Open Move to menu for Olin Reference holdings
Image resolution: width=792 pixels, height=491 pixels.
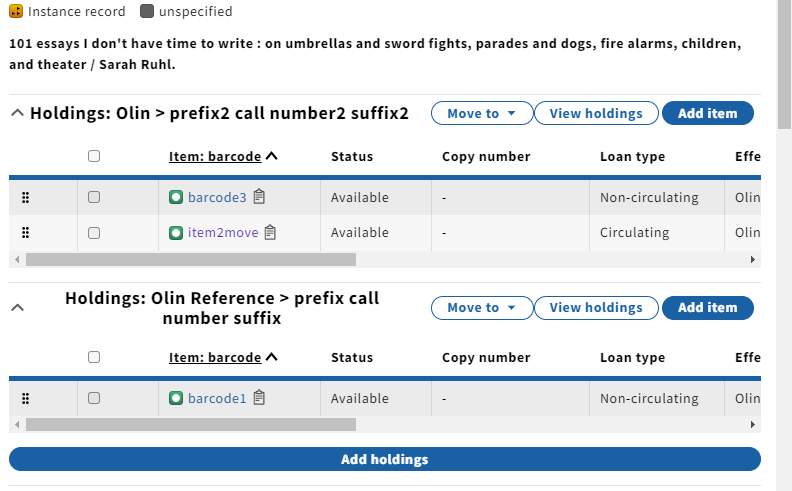coord(482,308)
